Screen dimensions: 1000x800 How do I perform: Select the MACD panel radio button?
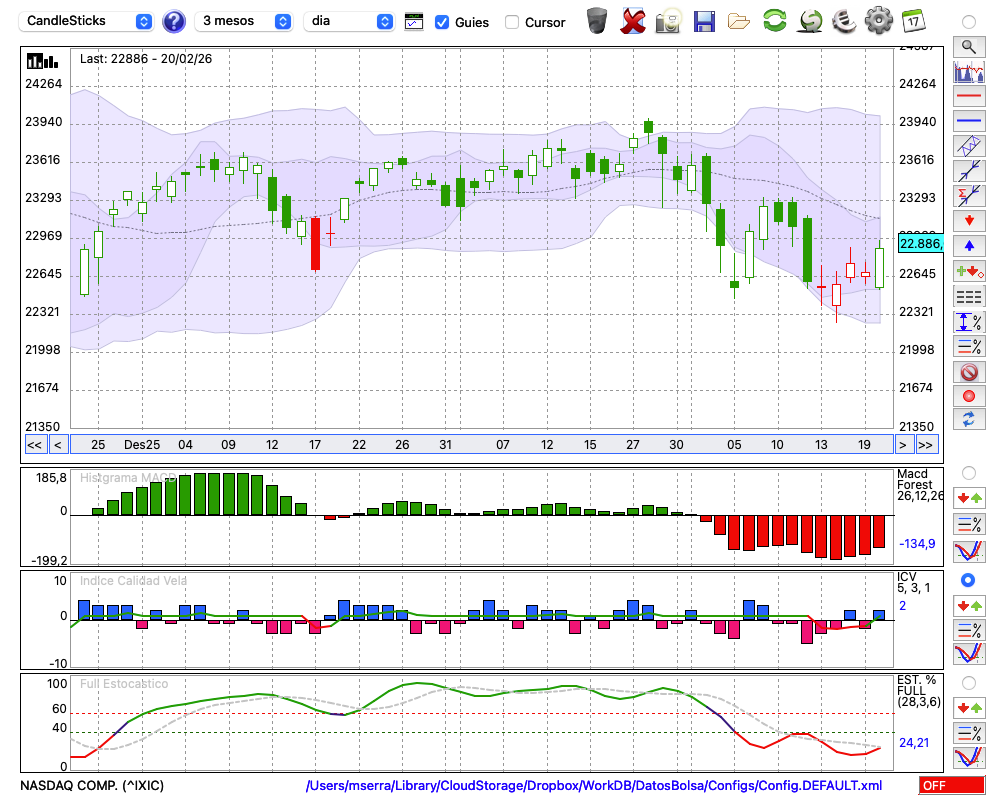click(x=969, y=473)
